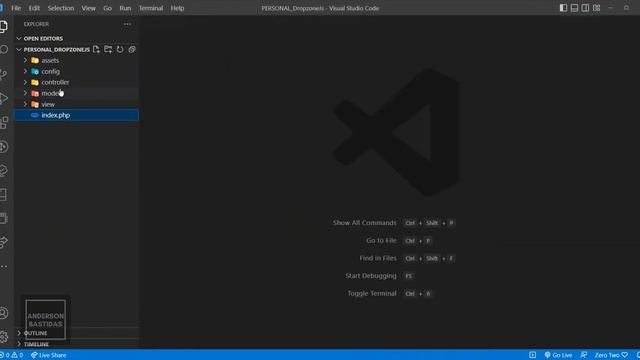Click Go Live in the status bar
Screen dimensions: 640x360
(558, 355)
